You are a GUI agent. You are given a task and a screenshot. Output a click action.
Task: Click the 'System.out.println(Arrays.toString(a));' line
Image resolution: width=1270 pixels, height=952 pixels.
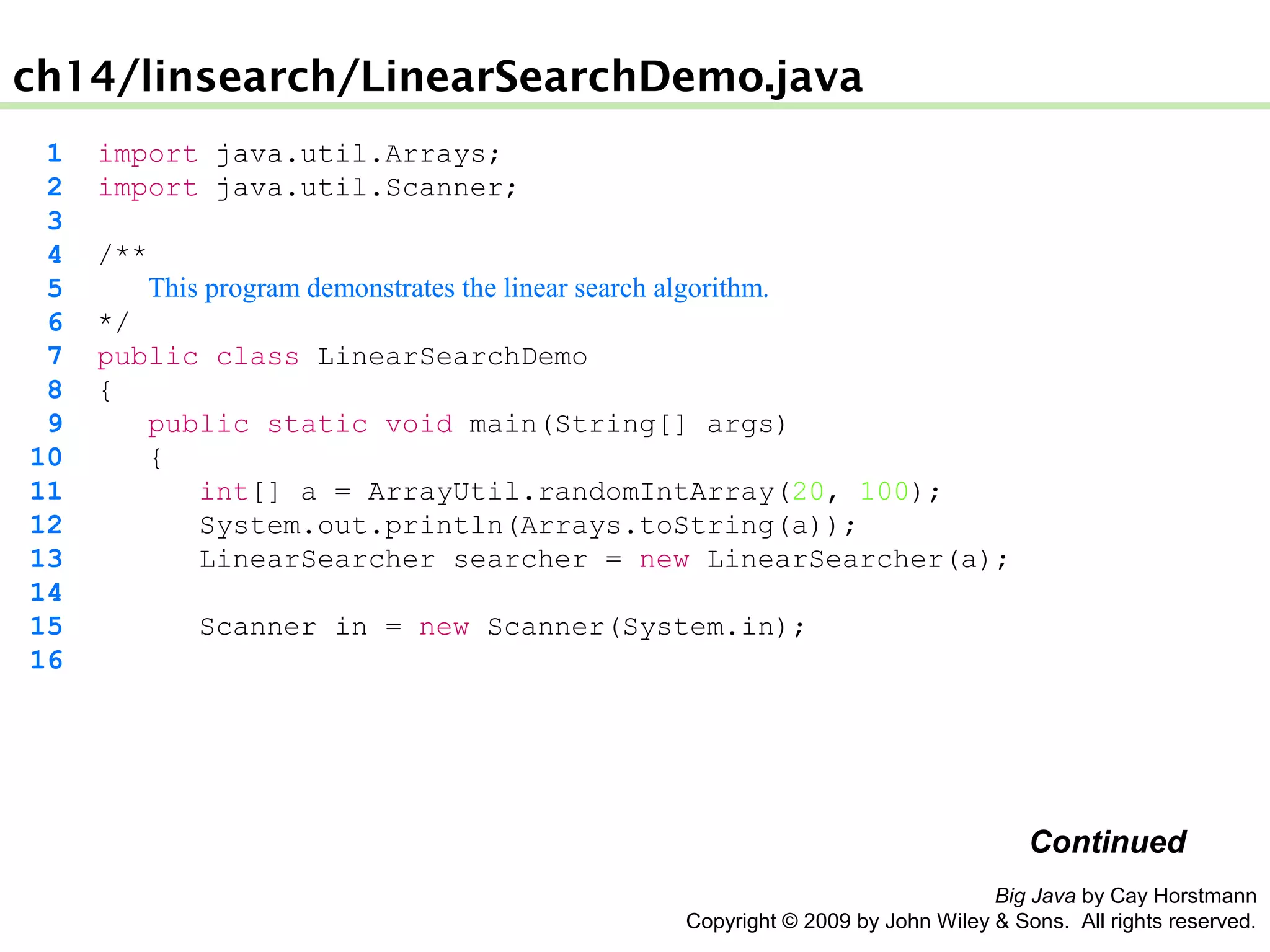[x=528, y=526]
